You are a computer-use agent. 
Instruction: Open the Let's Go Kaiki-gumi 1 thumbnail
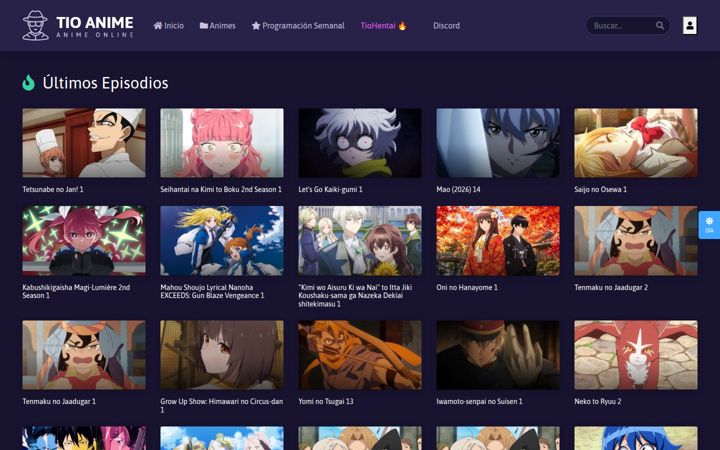pyautogui.click(x=360, y=143)
